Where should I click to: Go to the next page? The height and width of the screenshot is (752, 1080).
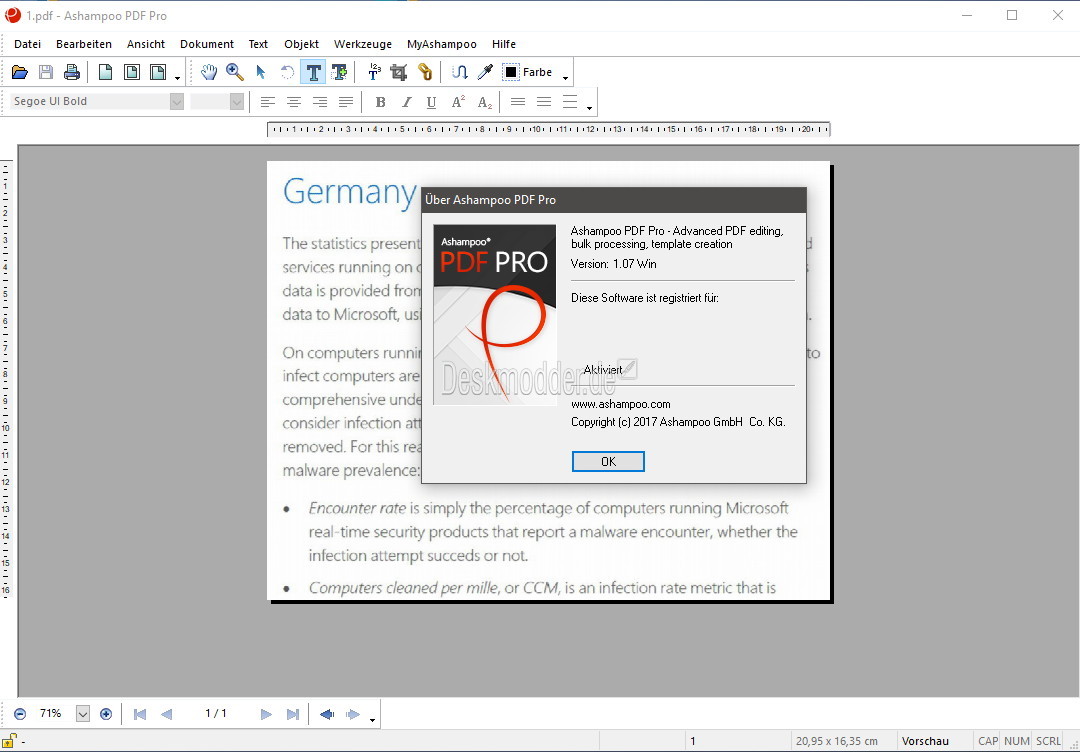pyautogui.click(x=267, y=714)
